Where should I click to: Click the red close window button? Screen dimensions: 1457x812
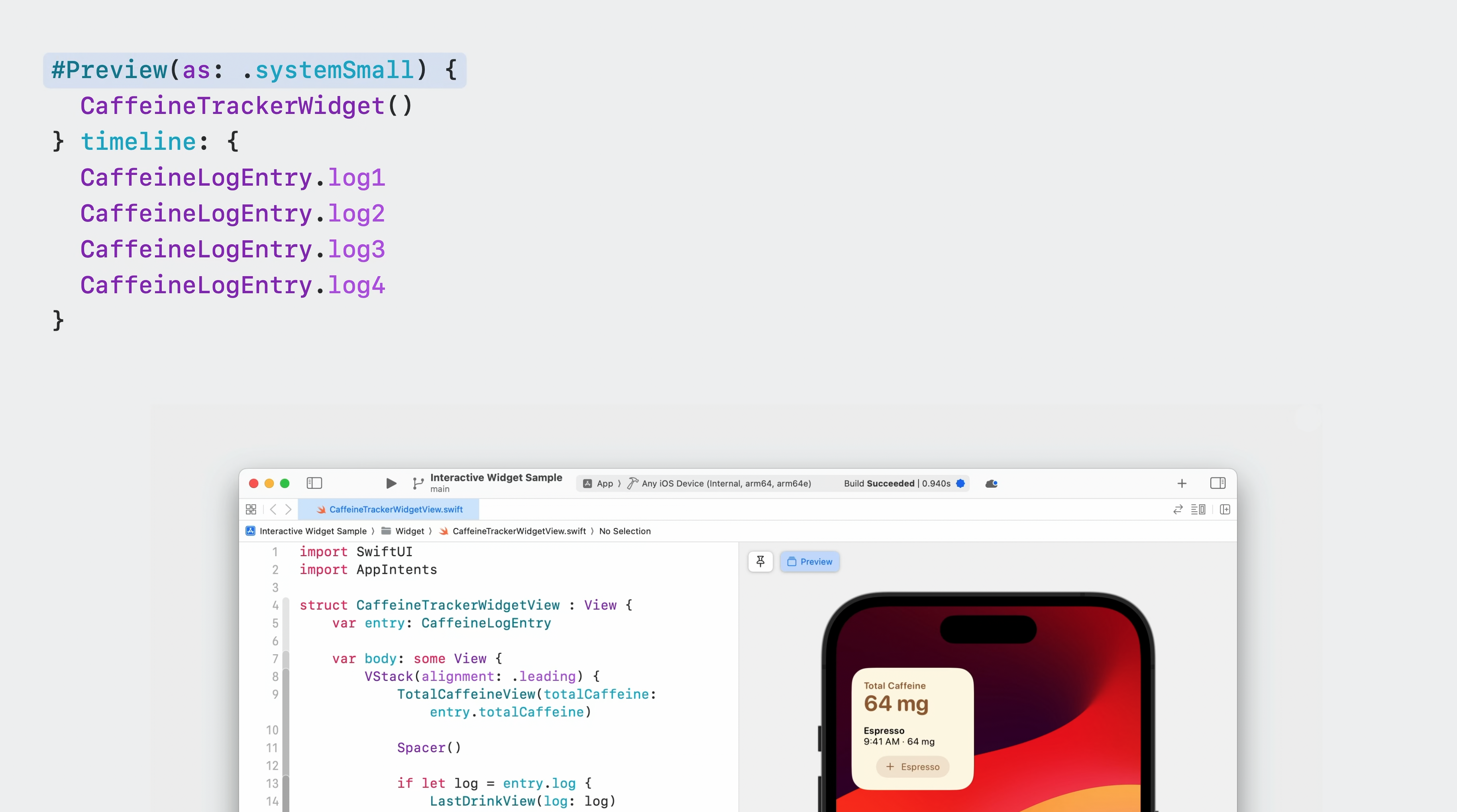pos(253,483)
